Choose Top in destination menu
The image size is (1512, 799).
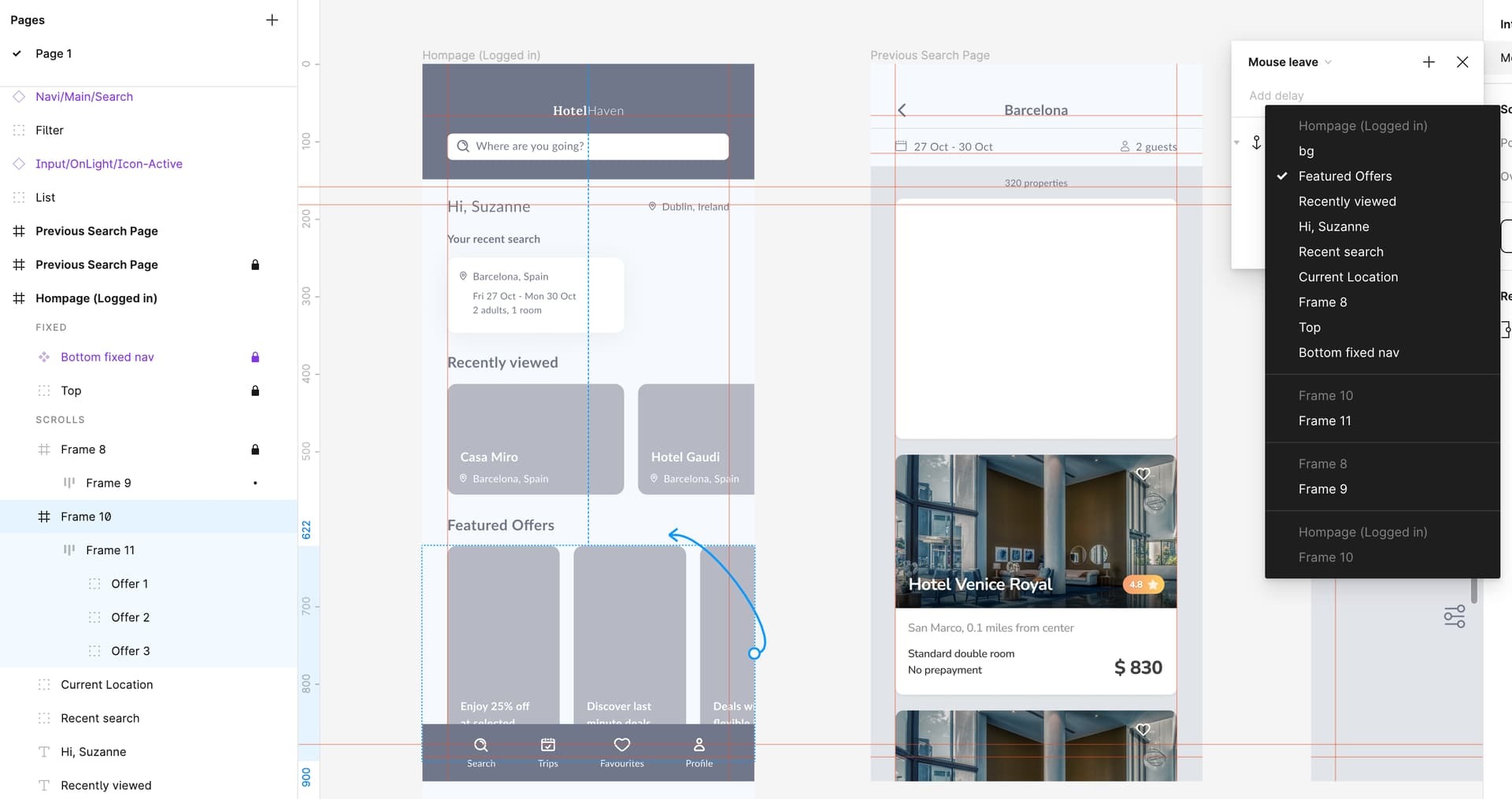[1382, 327]
